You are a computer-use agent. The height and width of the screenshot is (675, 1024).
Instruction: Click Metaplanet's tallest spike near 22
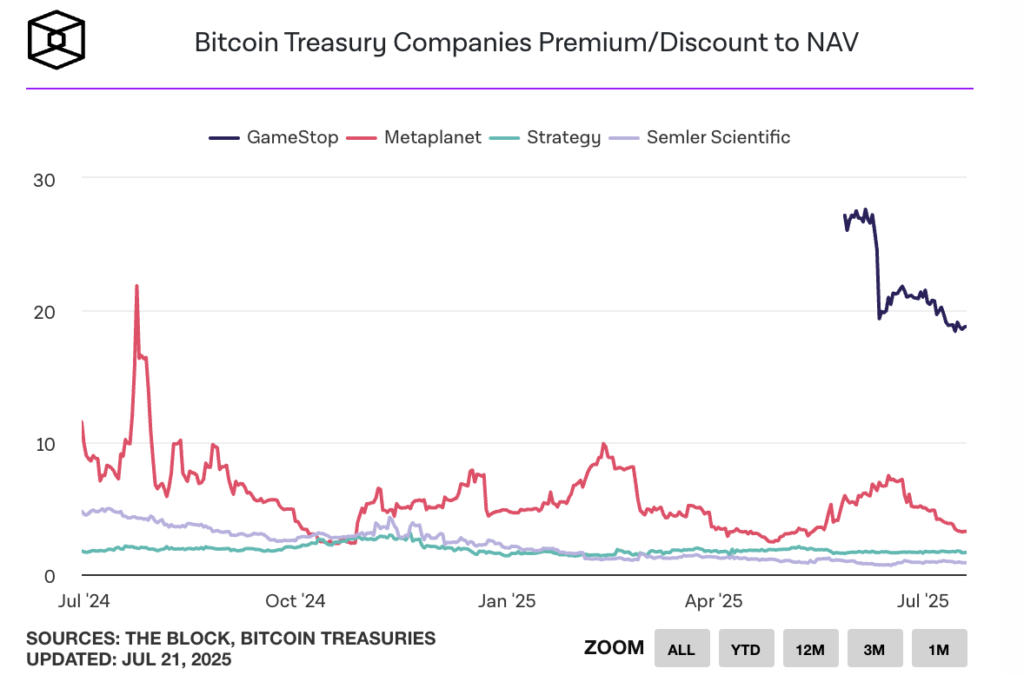136,288
